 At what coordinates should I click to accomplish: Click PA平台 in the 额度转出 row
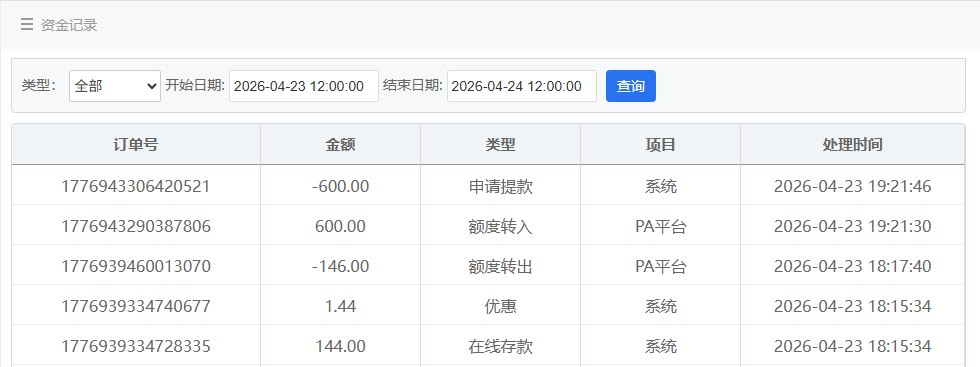pyautogui.click(x=661, y=266)
